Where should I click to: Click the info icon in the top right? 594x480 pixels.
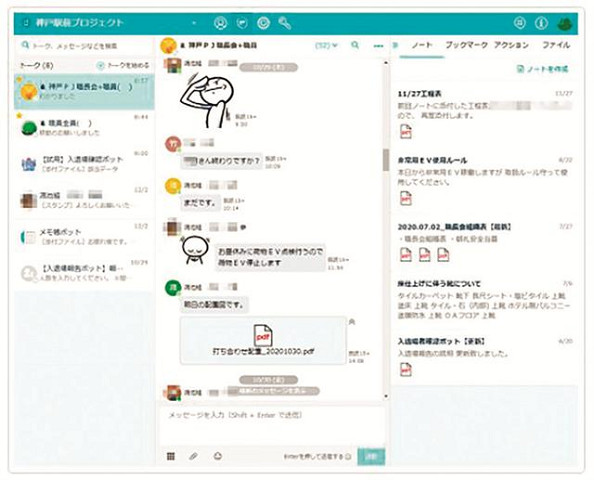click(x=541, y=23)
